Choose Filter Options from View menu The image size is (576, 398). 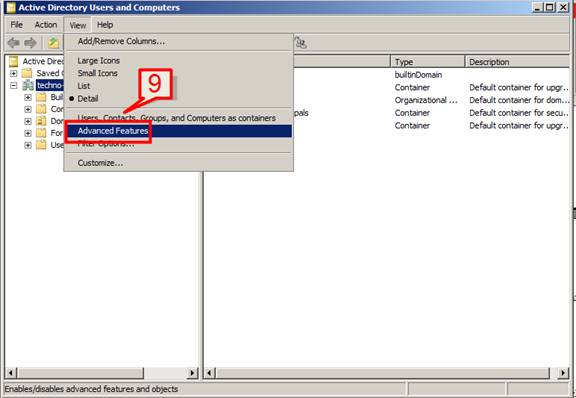[x=106, y=144]
